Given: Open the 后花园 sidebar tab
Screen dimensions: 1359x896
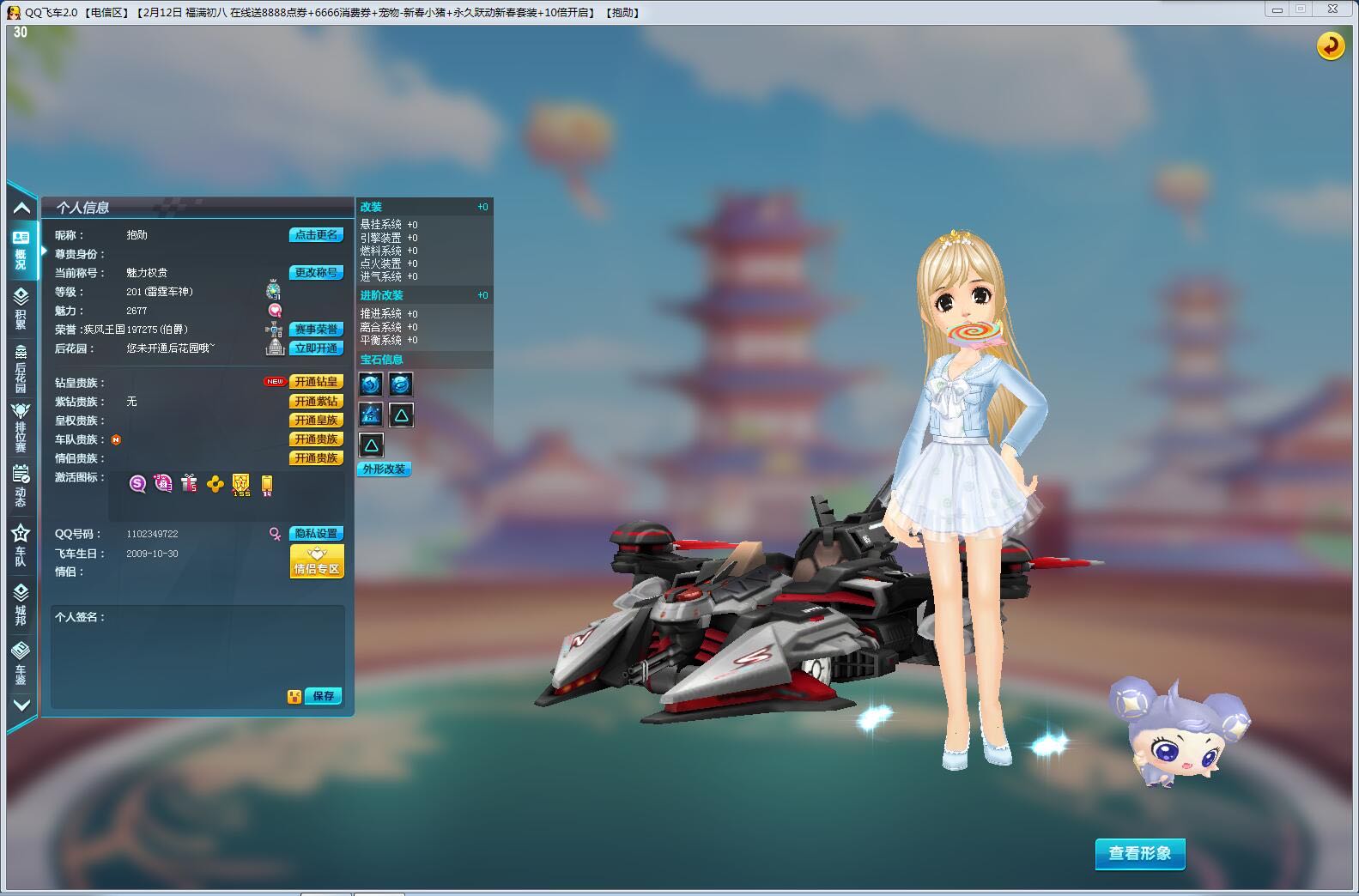Looking at the screenshot, I should [x=21, y=368].
